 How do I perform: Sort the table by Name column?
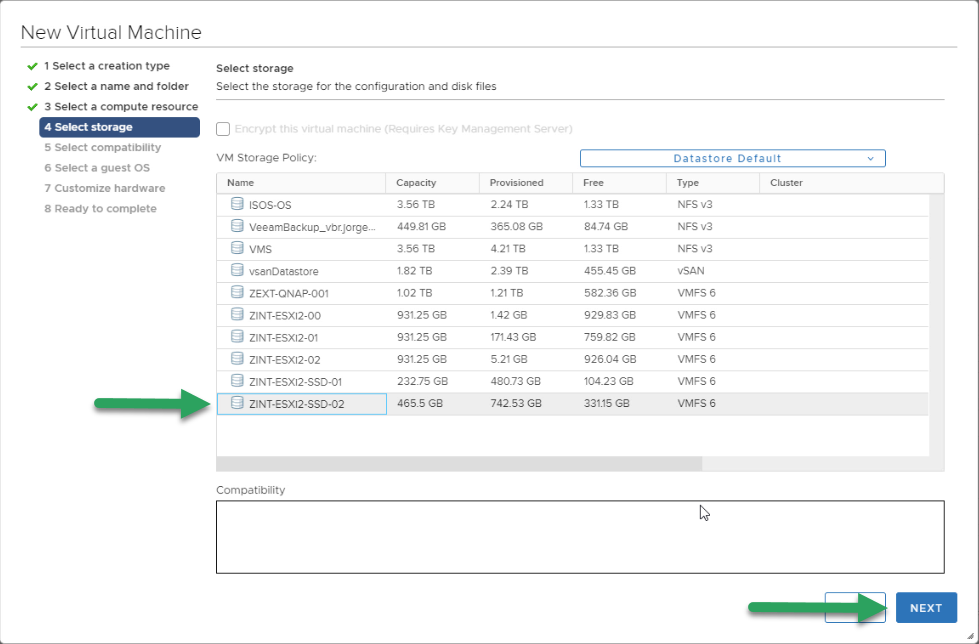(301, 183)
